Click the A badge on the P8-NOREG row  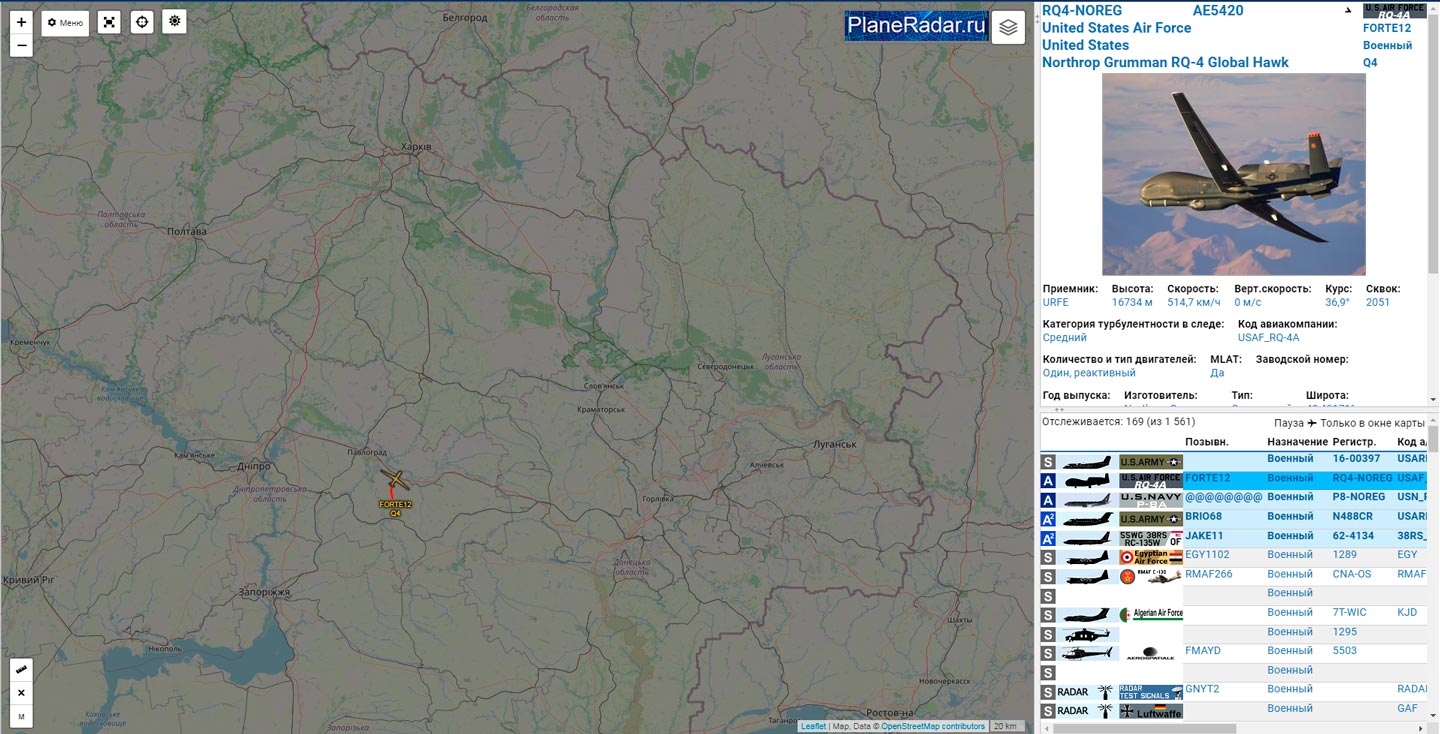tap(1048, 500)
